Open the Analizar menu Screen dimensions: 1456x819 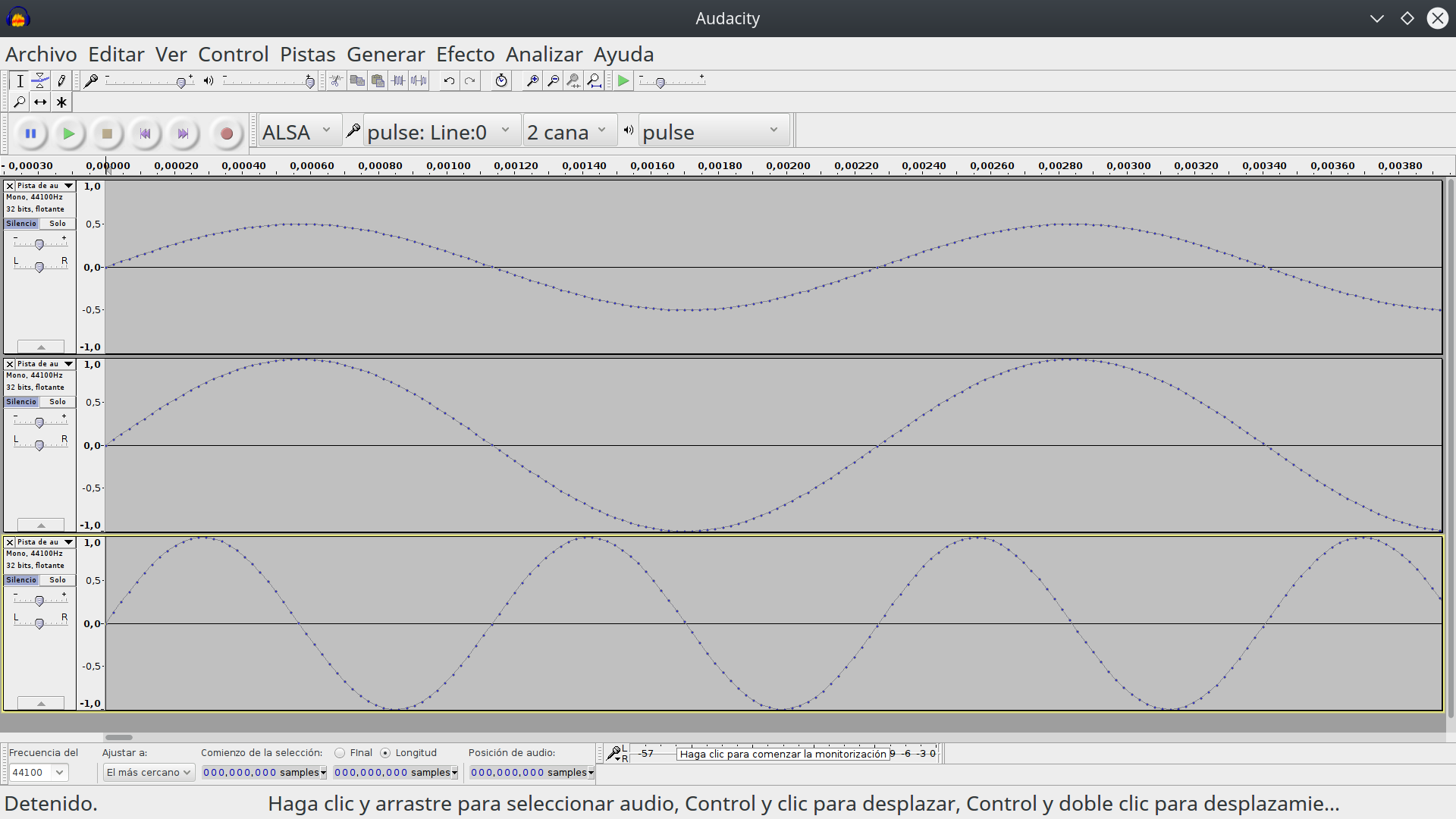544,55
